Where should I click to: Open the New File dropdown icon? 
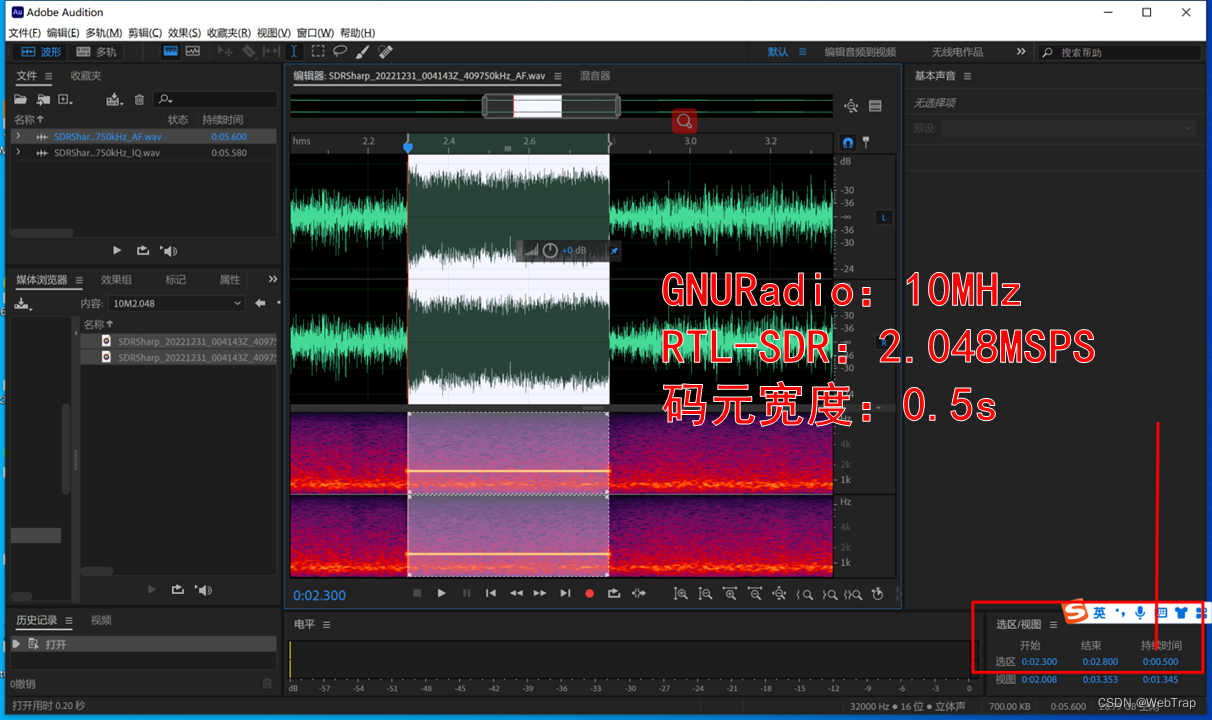(66, 99)
